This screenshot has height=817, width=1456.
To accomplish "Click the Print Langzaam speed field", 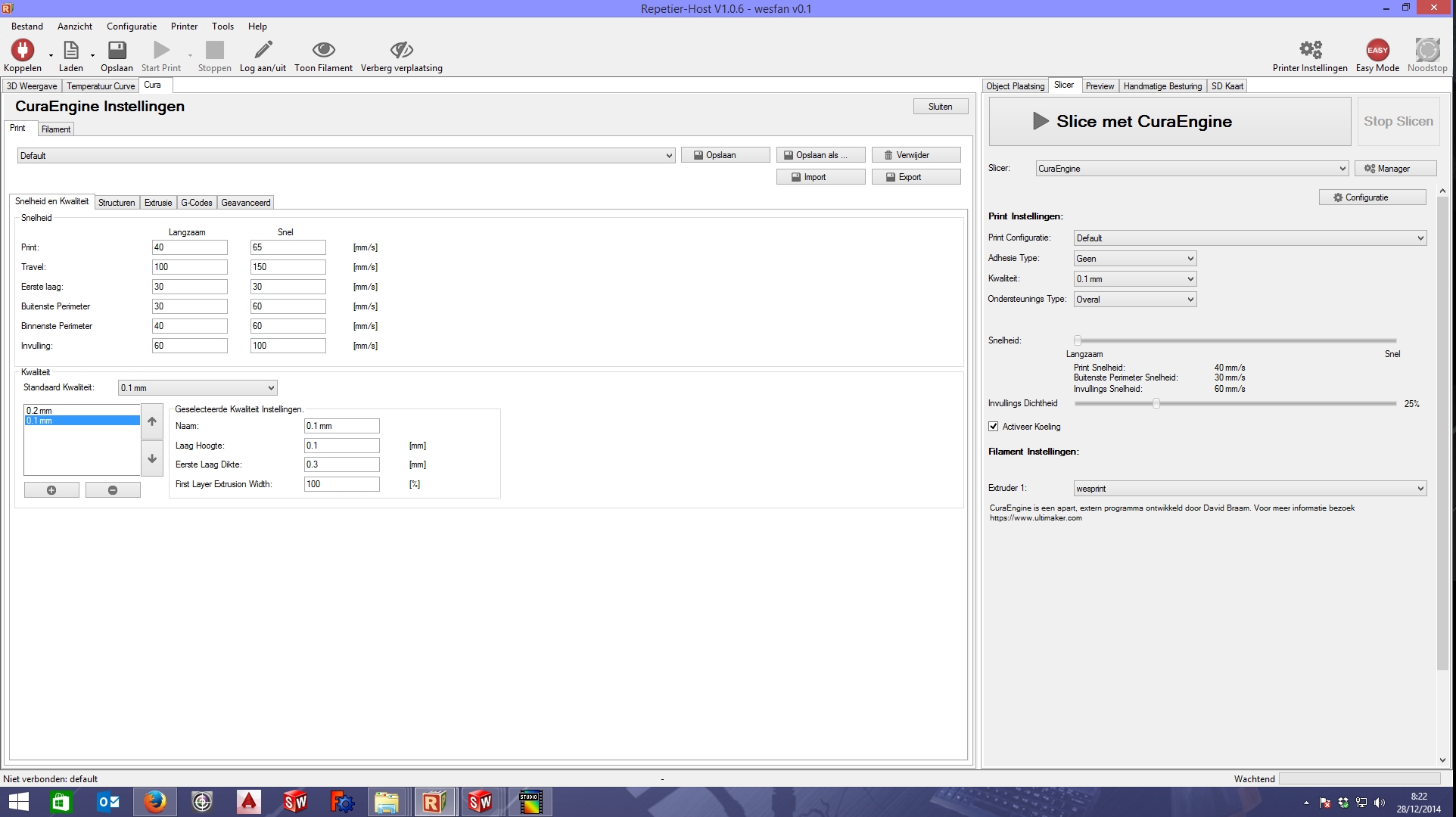I will click(x=189, y=247).
